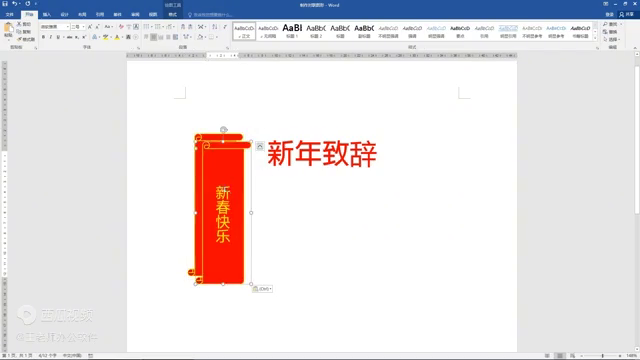Expand the Styles gallery more arrow
The image size is (640, 360).
click(595, 38)
